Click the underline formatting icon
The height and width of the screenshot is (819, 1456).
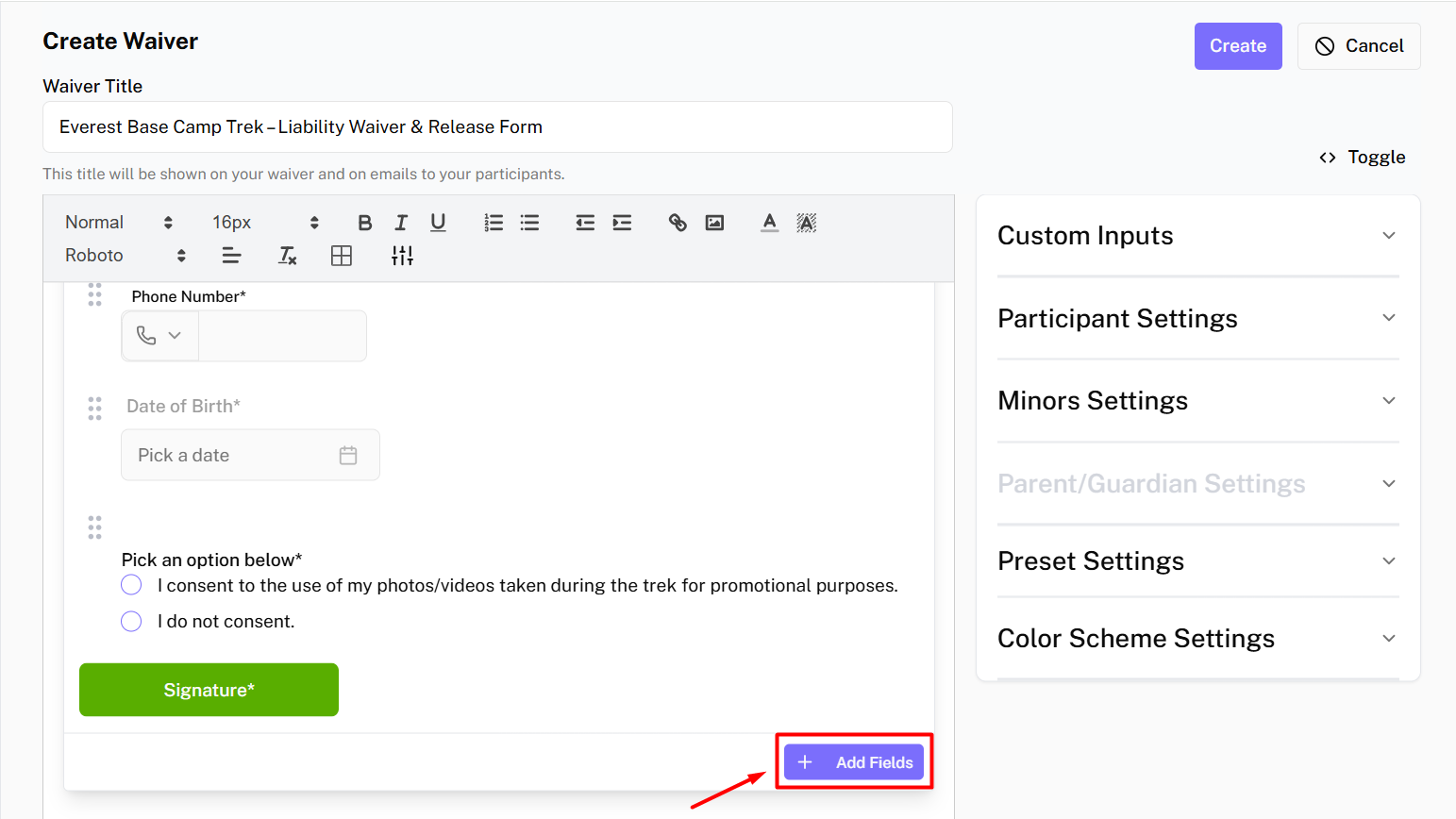(438, 223)
